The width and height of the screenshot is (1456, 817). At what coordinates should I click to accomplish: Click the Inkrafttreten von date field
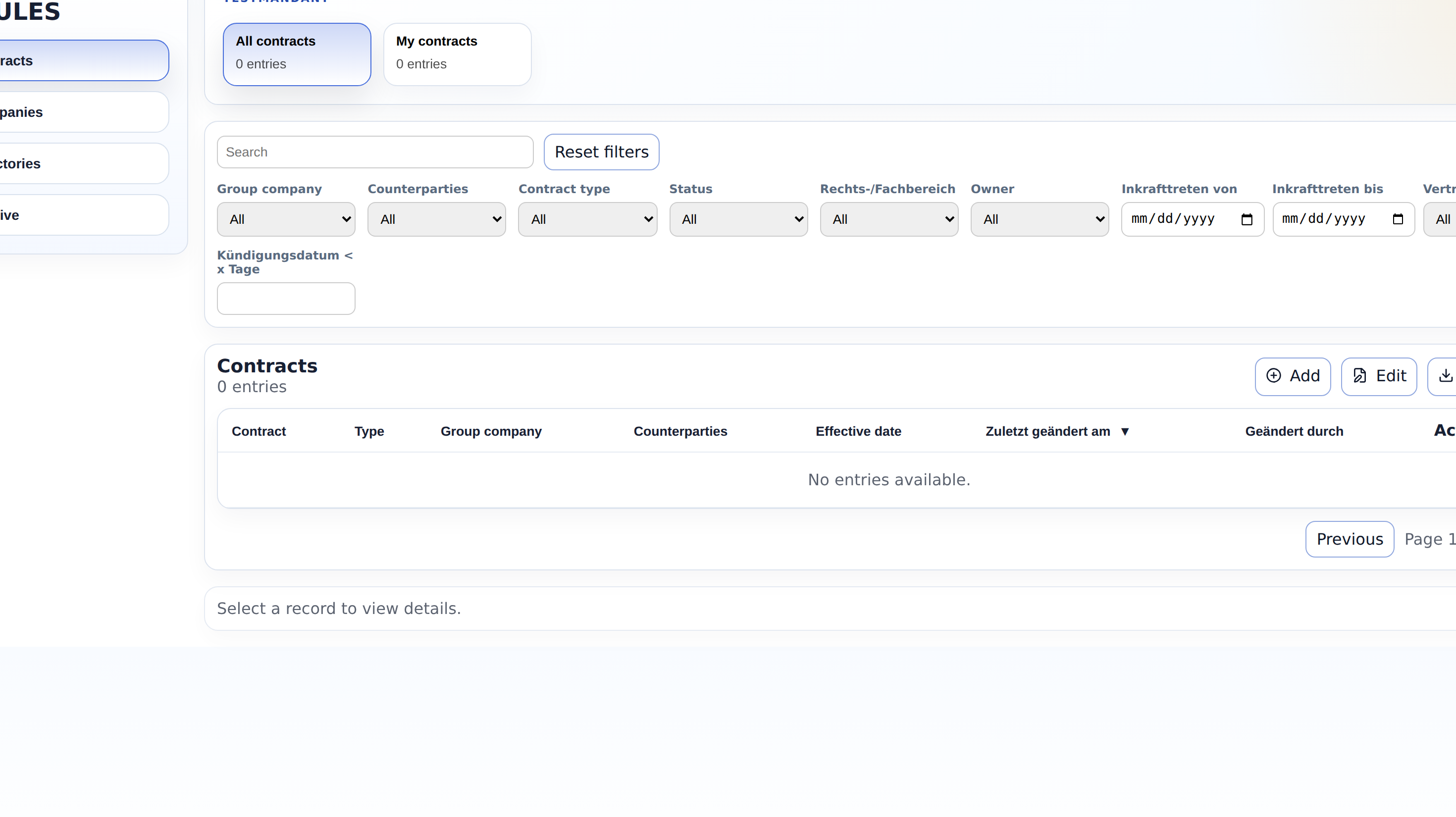[x=1193, y=219]
